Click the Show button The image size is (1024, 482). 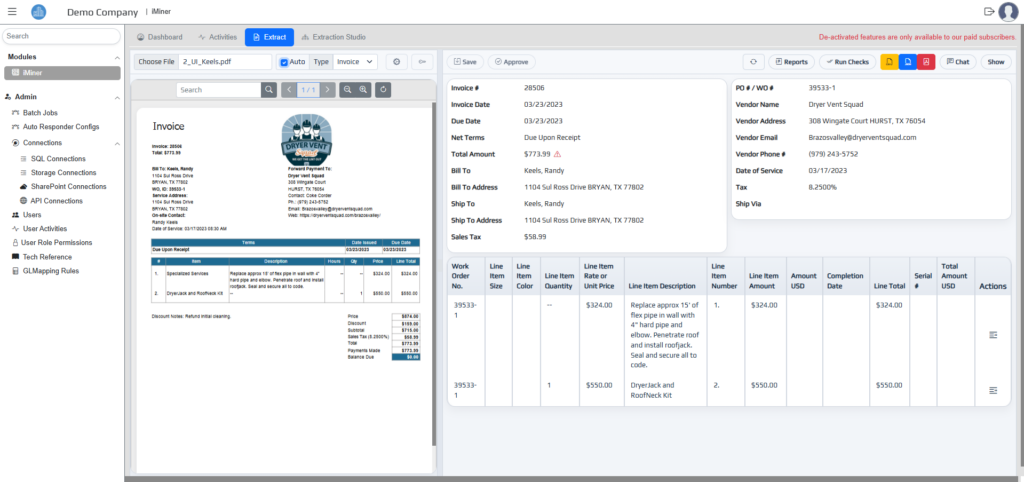click(995, 62)
